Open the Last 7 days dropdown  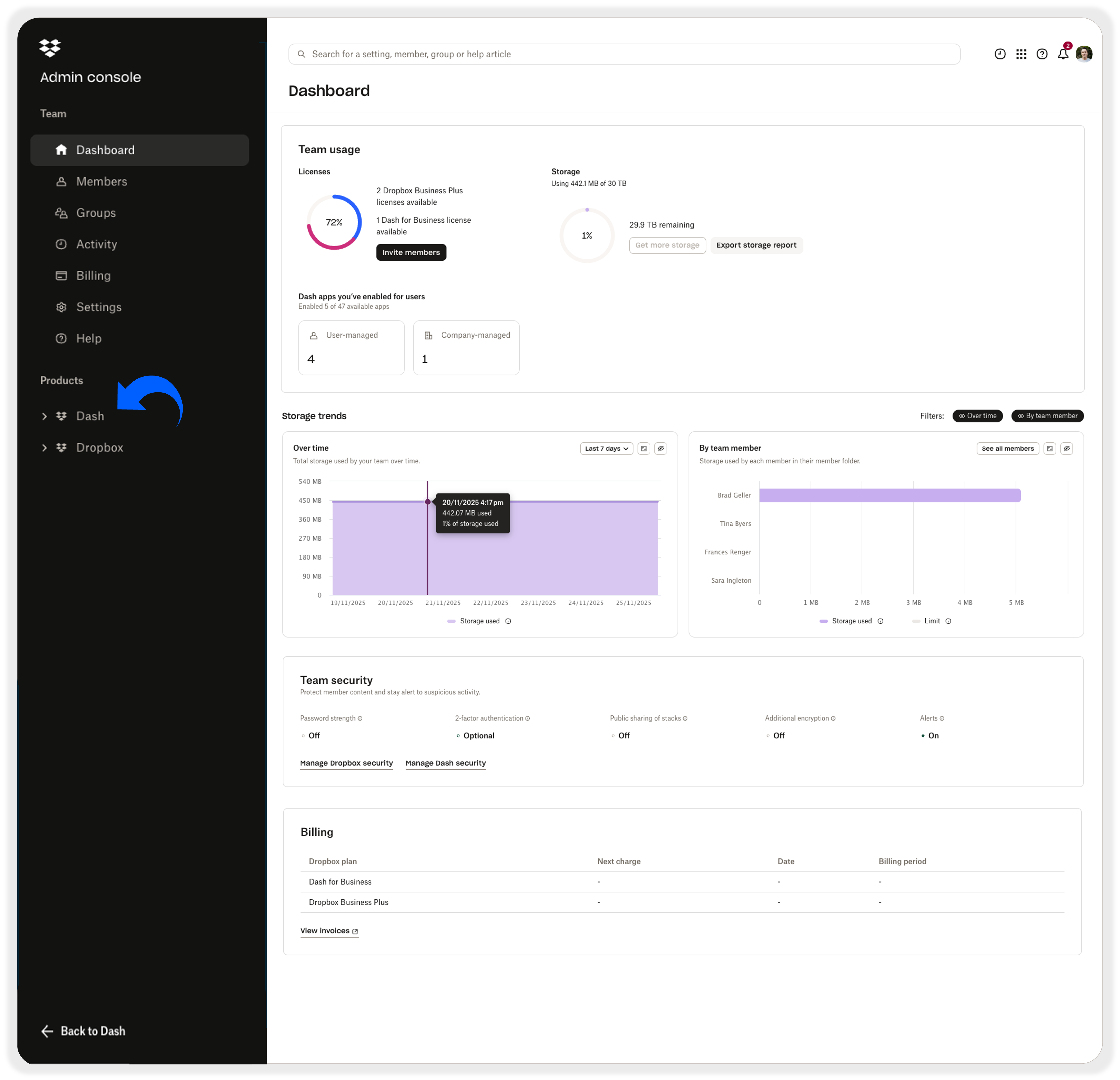pyautogui.click(x=606, y=449)
